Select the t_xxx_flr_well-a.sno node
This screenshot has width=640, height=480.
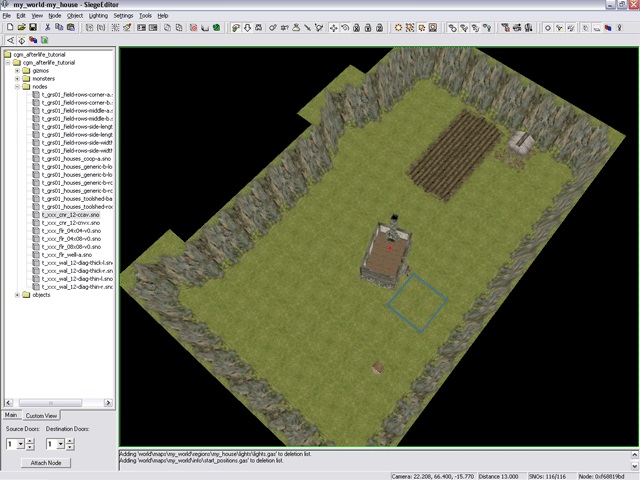(67, 255)
